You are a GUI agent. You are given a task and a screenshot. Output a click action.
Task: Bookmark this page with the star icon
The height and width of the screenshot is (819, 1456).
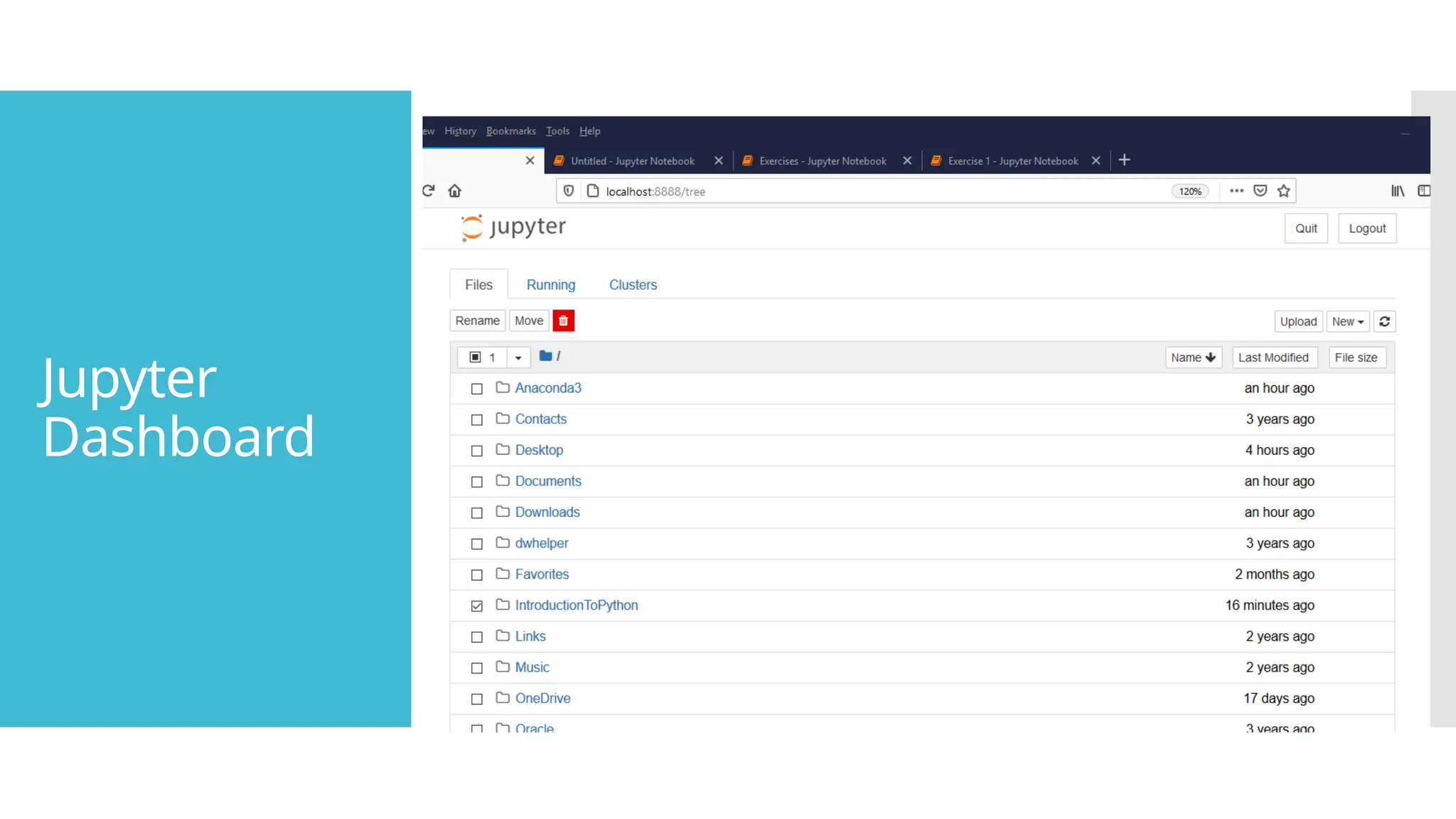[1284, 191]
